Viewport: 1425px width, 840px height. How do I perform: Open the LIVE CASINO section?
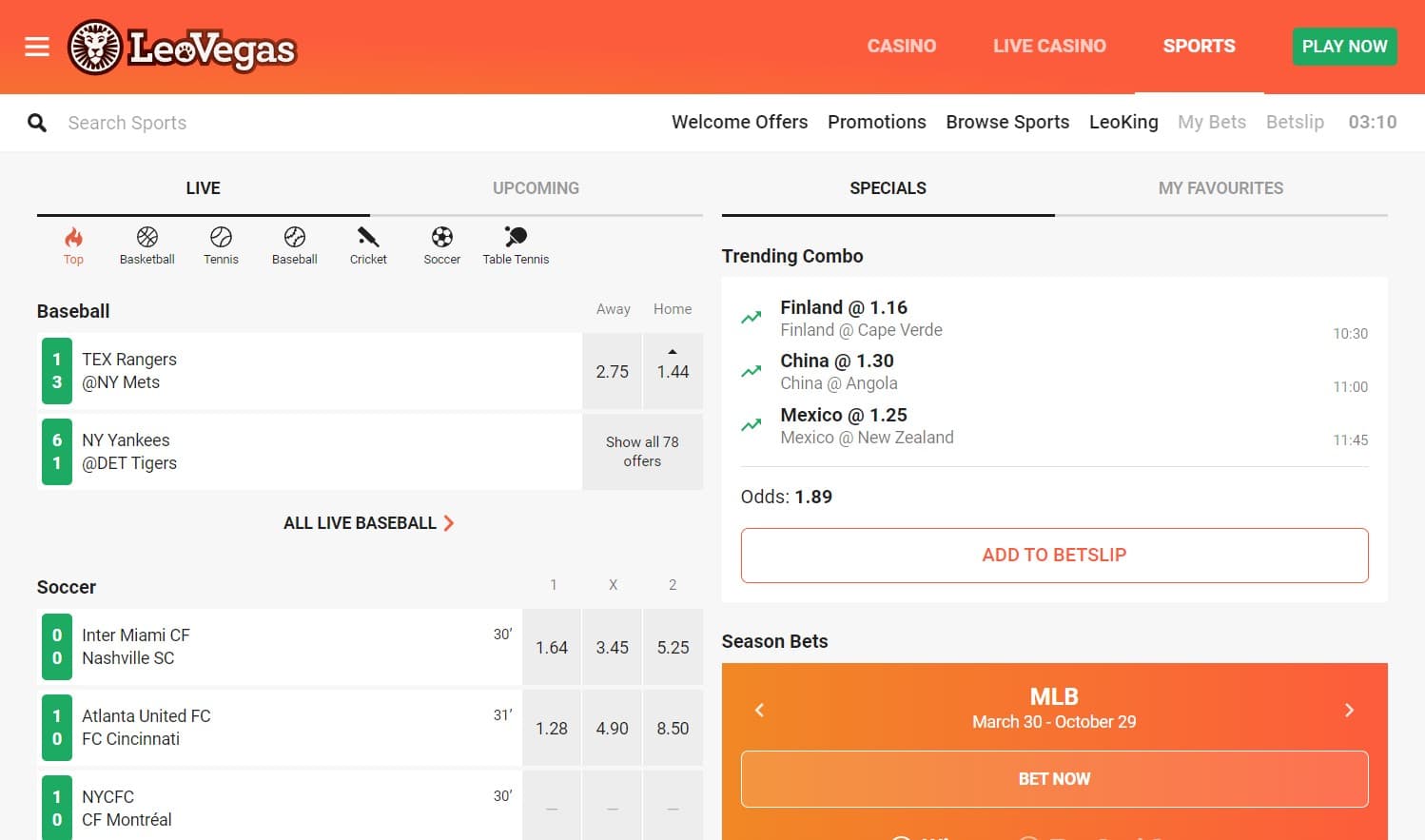click(1049, 46)
